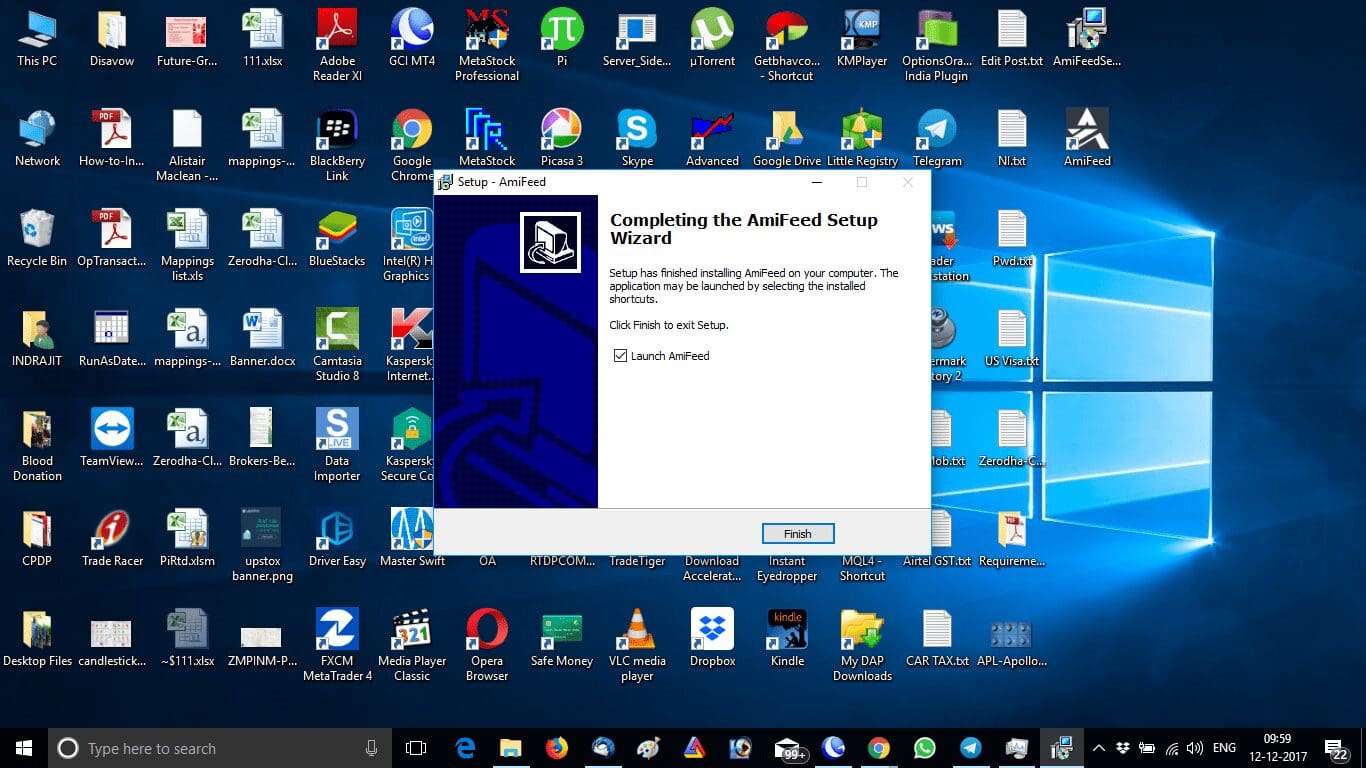Select the 111.xlsx file
The height and width of the screenshot is (768, 1366).
click(262, 38)
